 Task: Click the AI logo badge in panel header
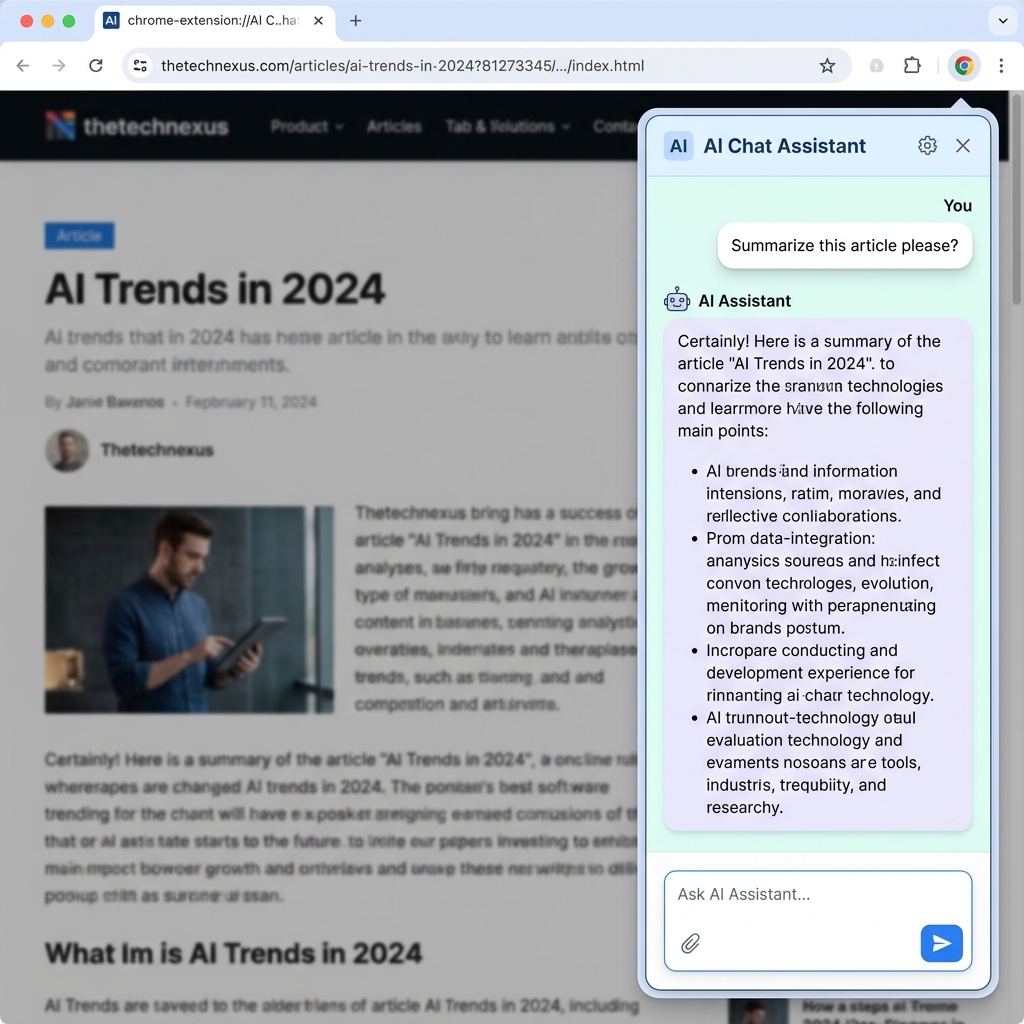(x=679, y=146)
